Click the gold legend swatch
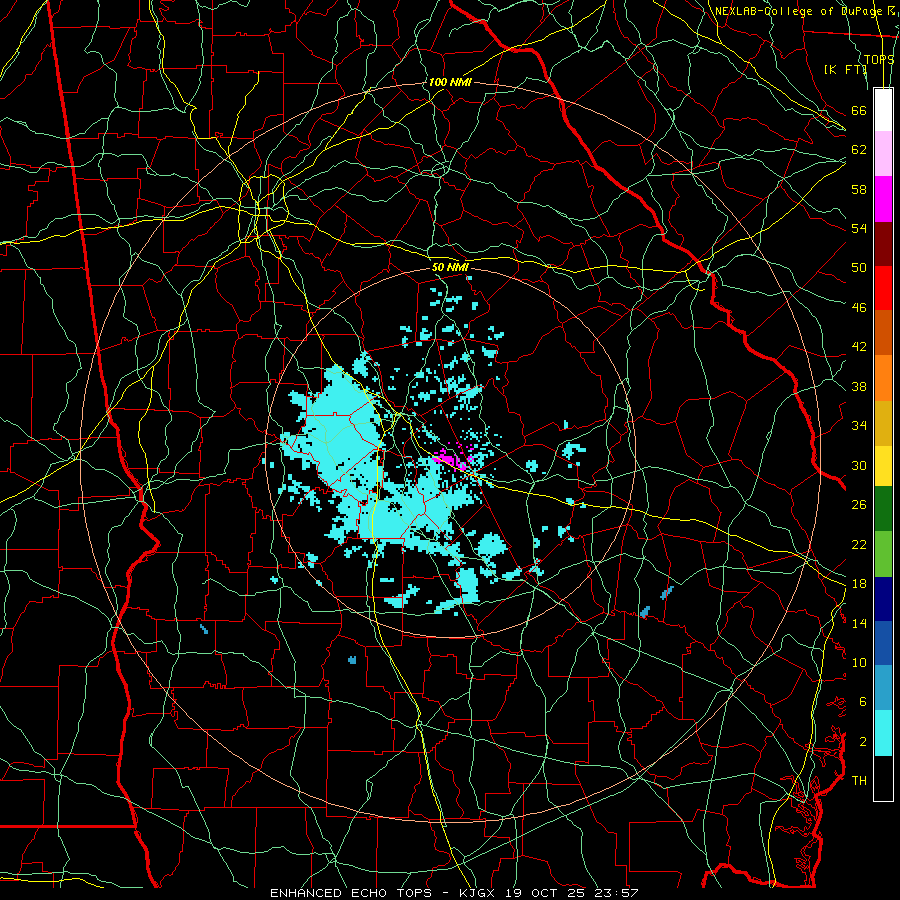Image resolution: width=900 pixels, height=900 pixels. 883,423
